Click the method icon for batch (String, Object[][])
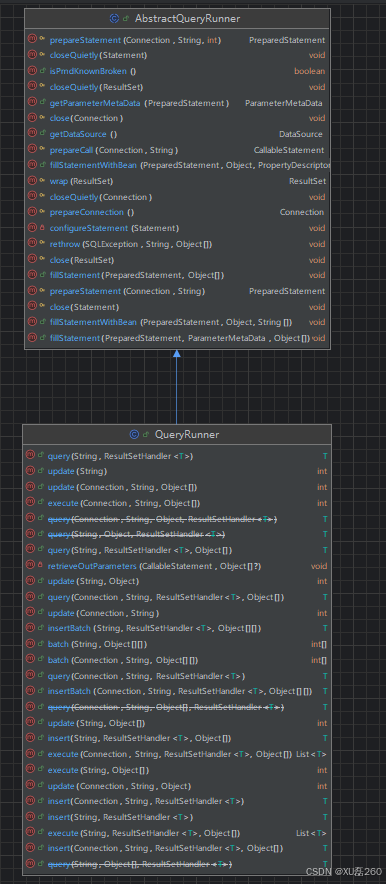The image size is (386, 884). pos(30,644)
